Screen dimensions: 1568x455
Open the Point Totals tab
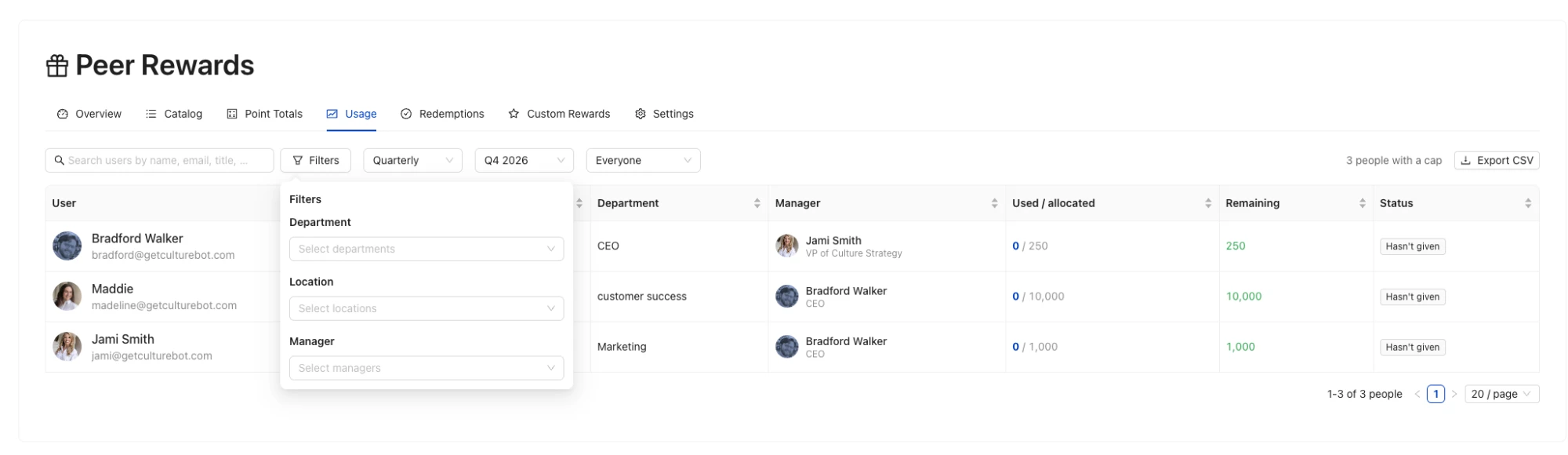(265, 114)
